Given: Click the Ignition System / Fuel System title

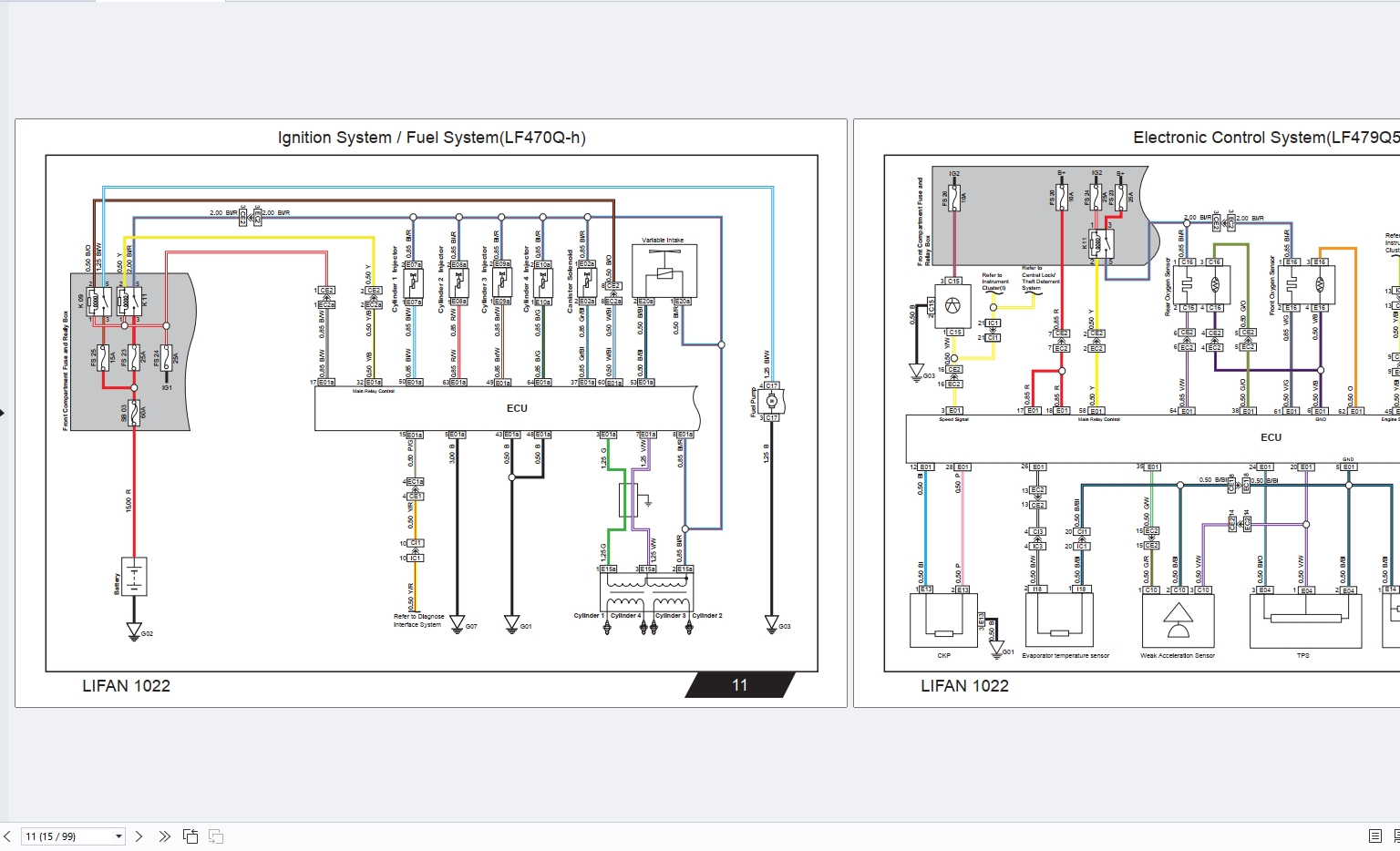Looking at the screenshot, I should (x=432, y=138).
